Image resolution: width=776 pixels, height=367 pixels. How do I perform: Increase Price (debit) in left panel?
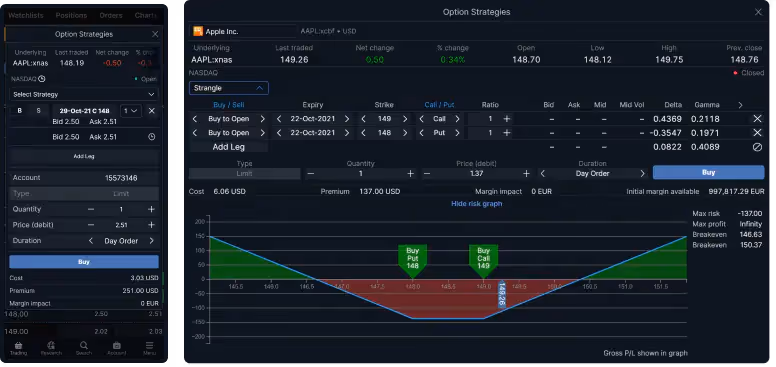point(151,225)
